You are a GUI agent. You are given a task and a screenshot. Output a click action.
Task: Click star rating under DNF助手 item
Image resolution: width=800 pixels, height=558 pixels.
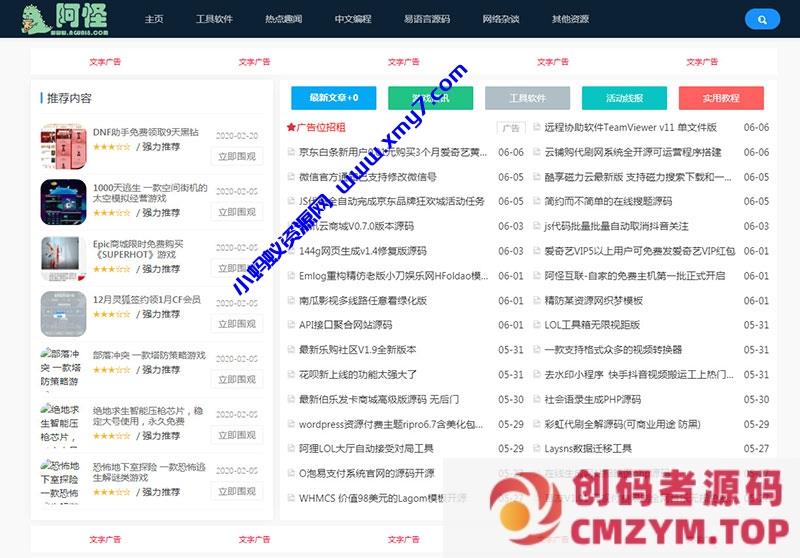point(111,147)
